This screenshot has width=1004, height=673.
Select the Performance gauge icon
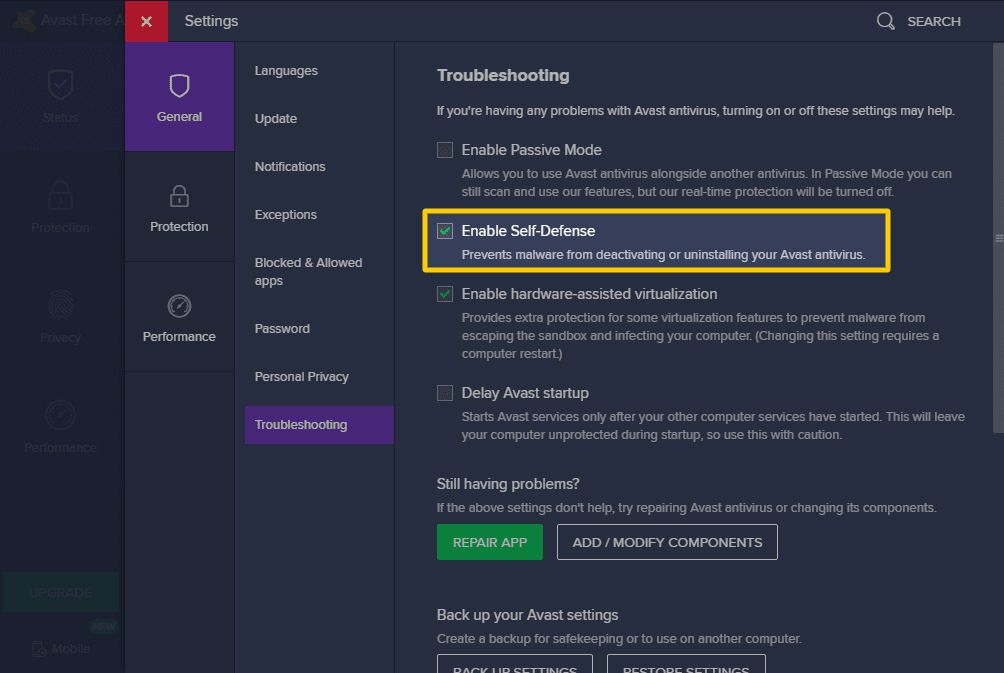coord(179,305)
